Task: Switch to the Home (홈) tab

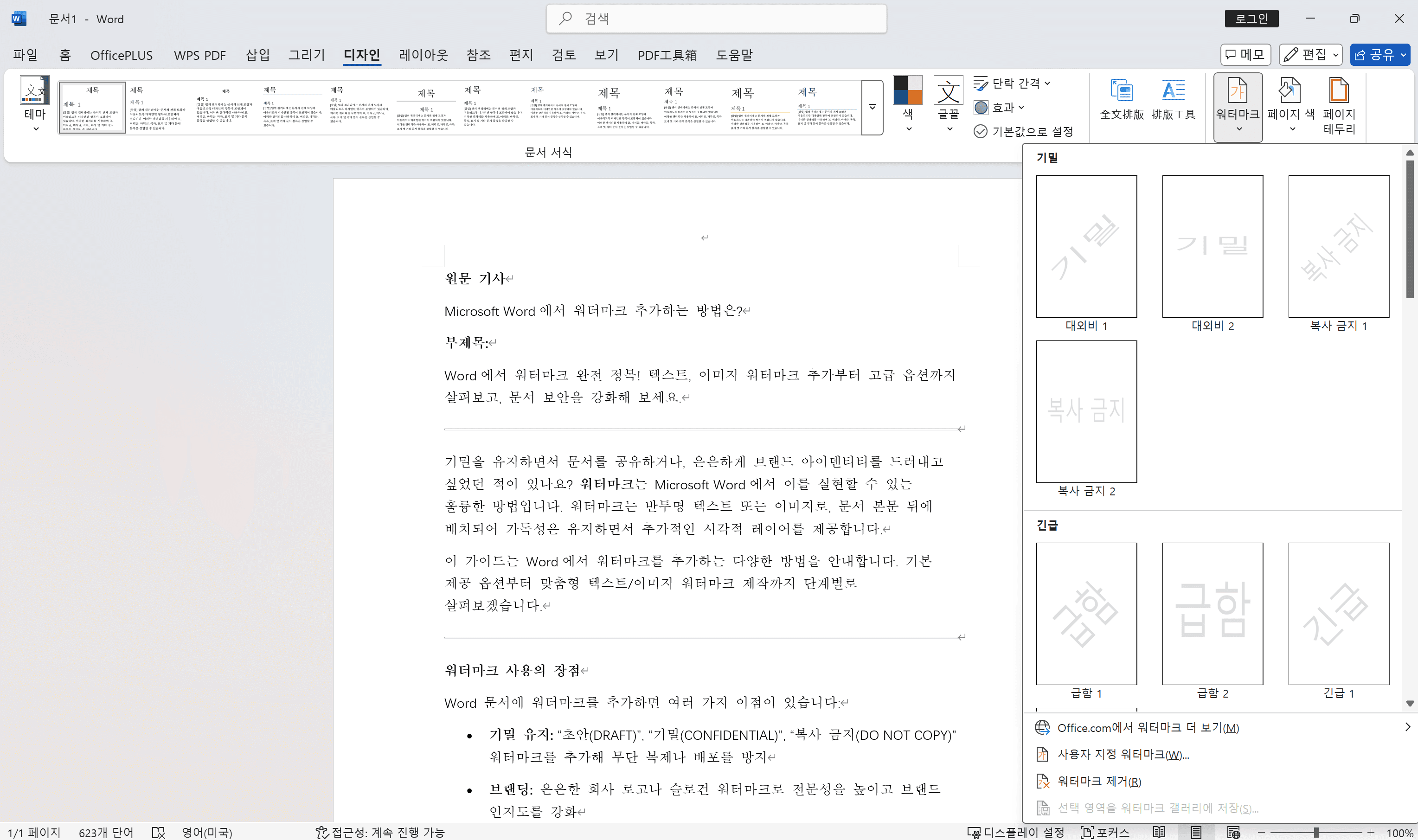Action: (x=64, y=55)
